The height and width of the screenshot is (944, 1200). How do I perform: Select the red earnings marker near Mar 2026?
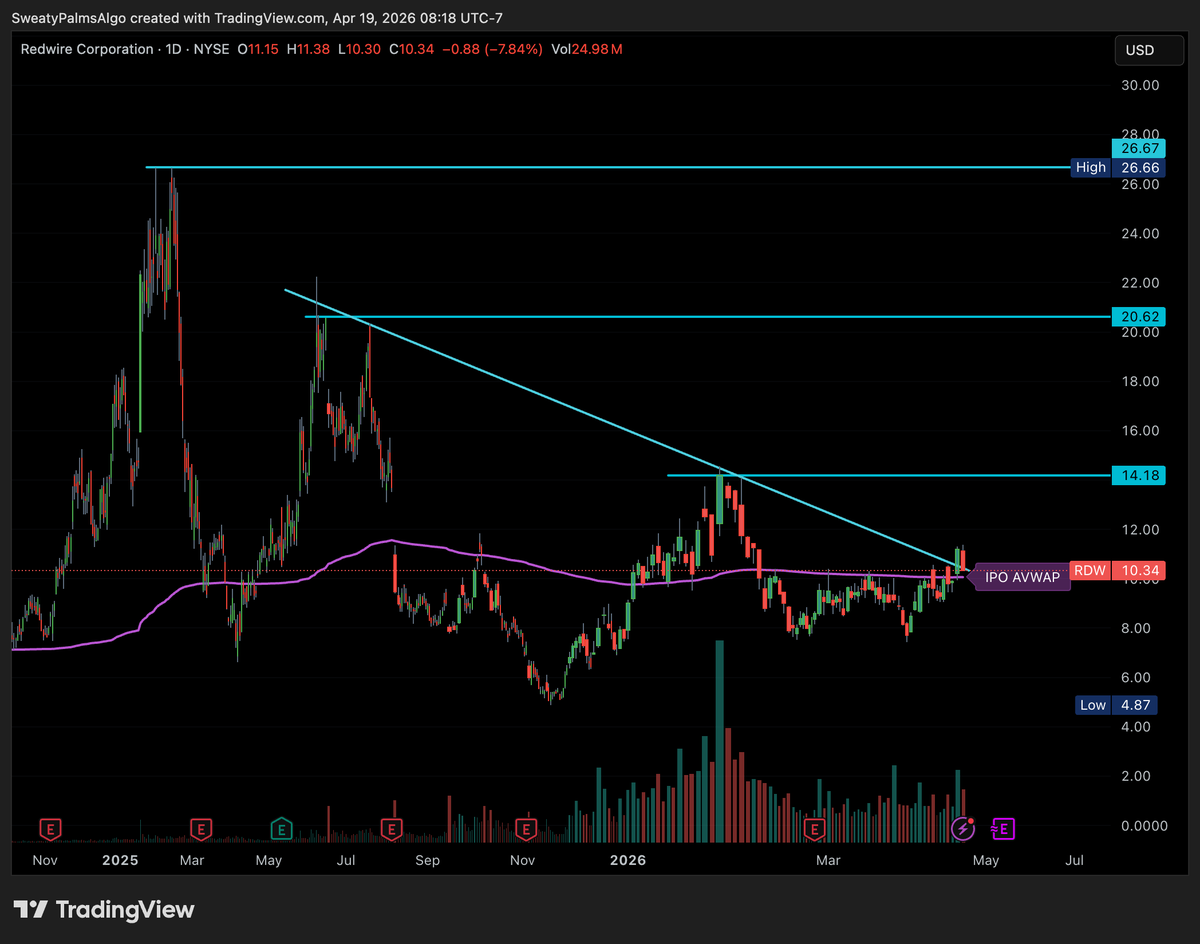[x=815, y=828]
